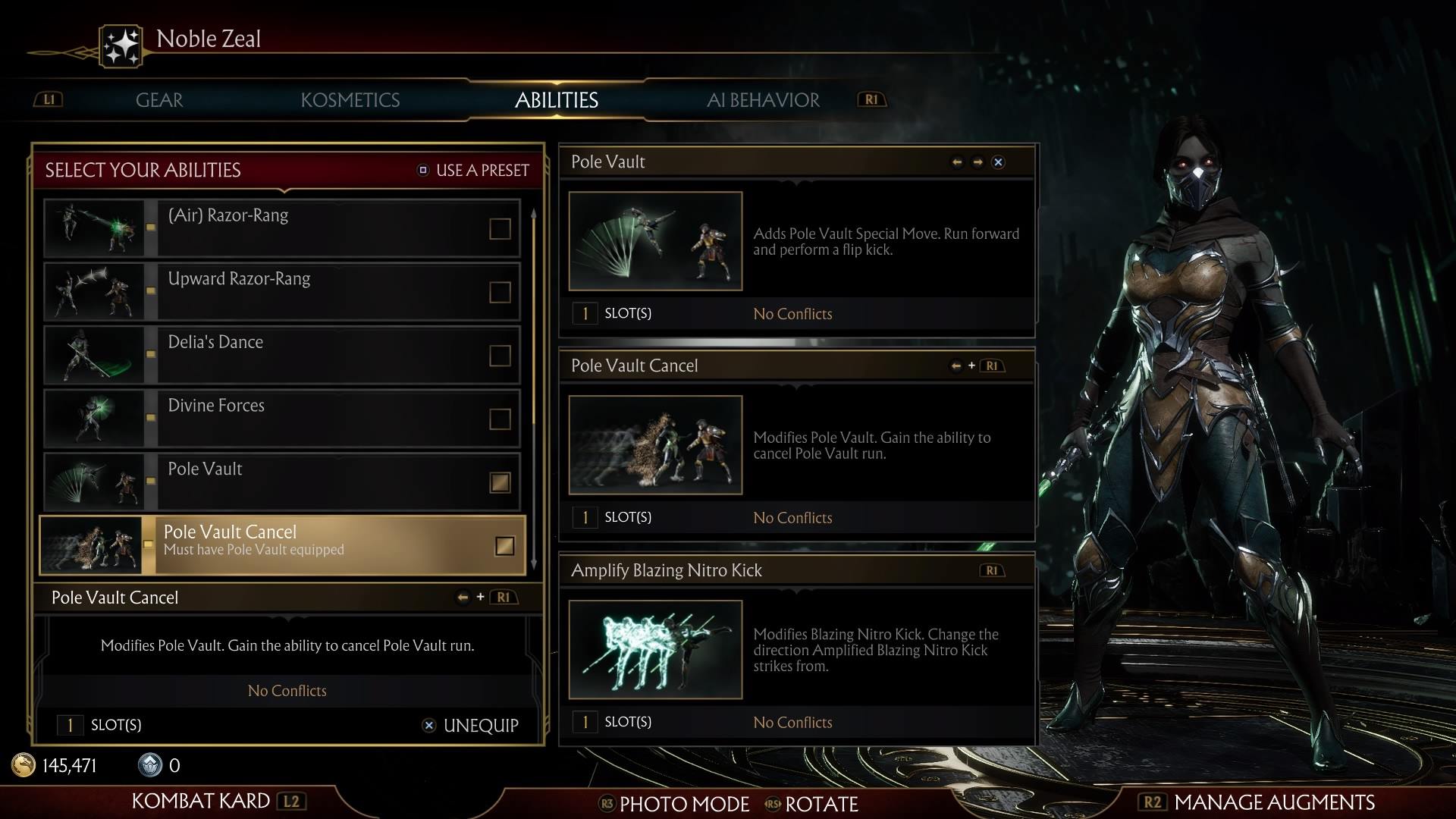This screenshot has width=1456, height=819.
Task: Open the Kosmetics tab
Action: (x=350, y=100)
